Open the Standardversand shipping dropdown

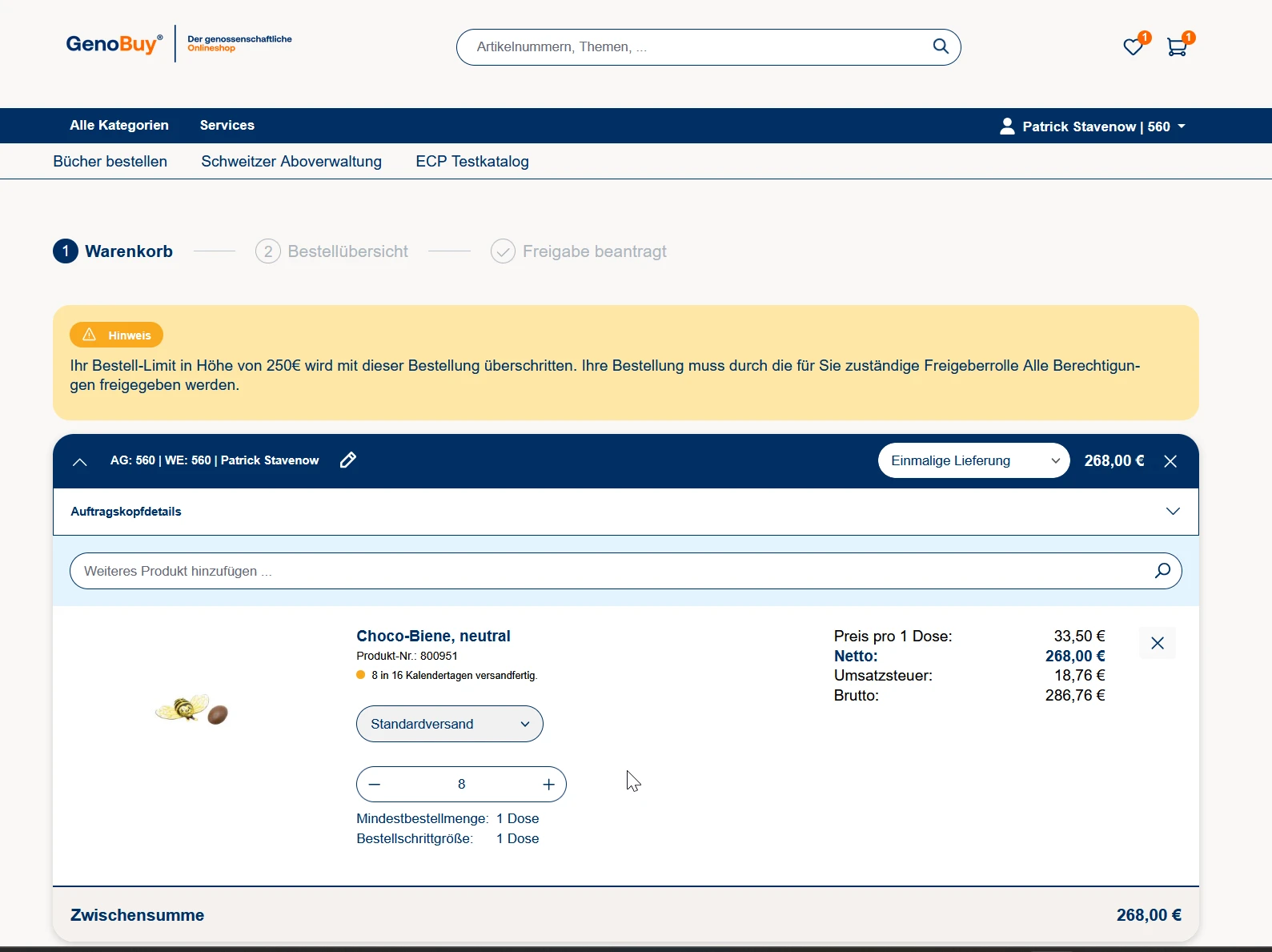point(449,724)
